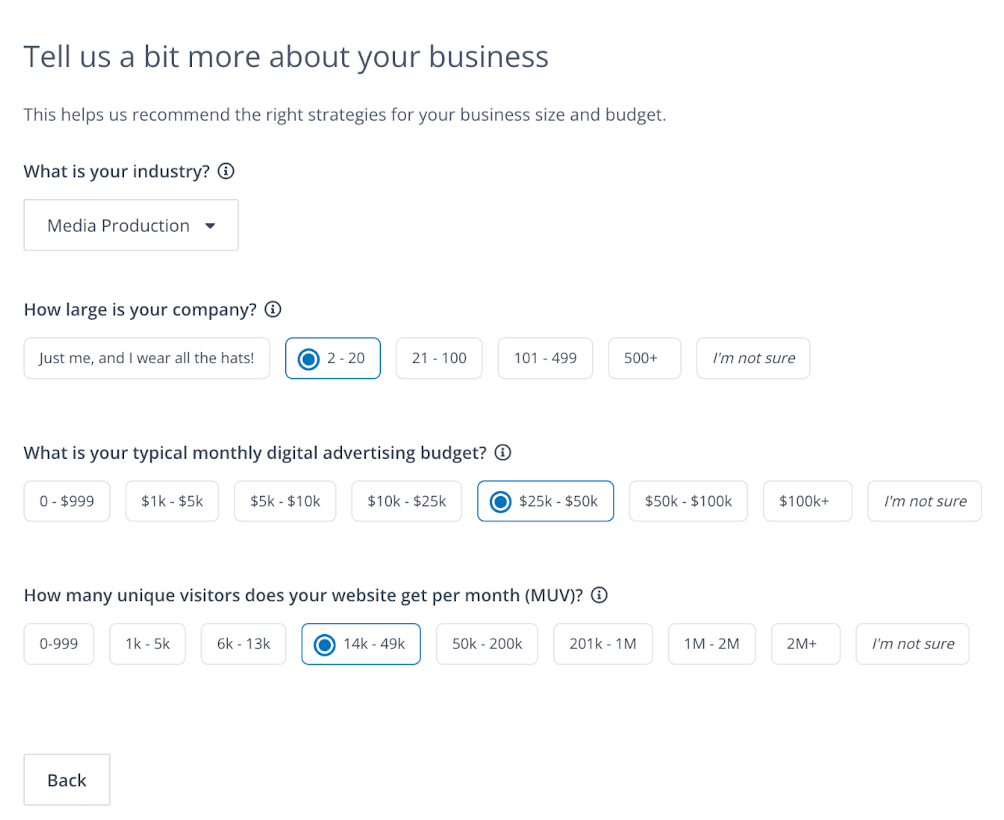
Task: Click the dropdown arrow in industry selector
Action: tap(210, 226)
